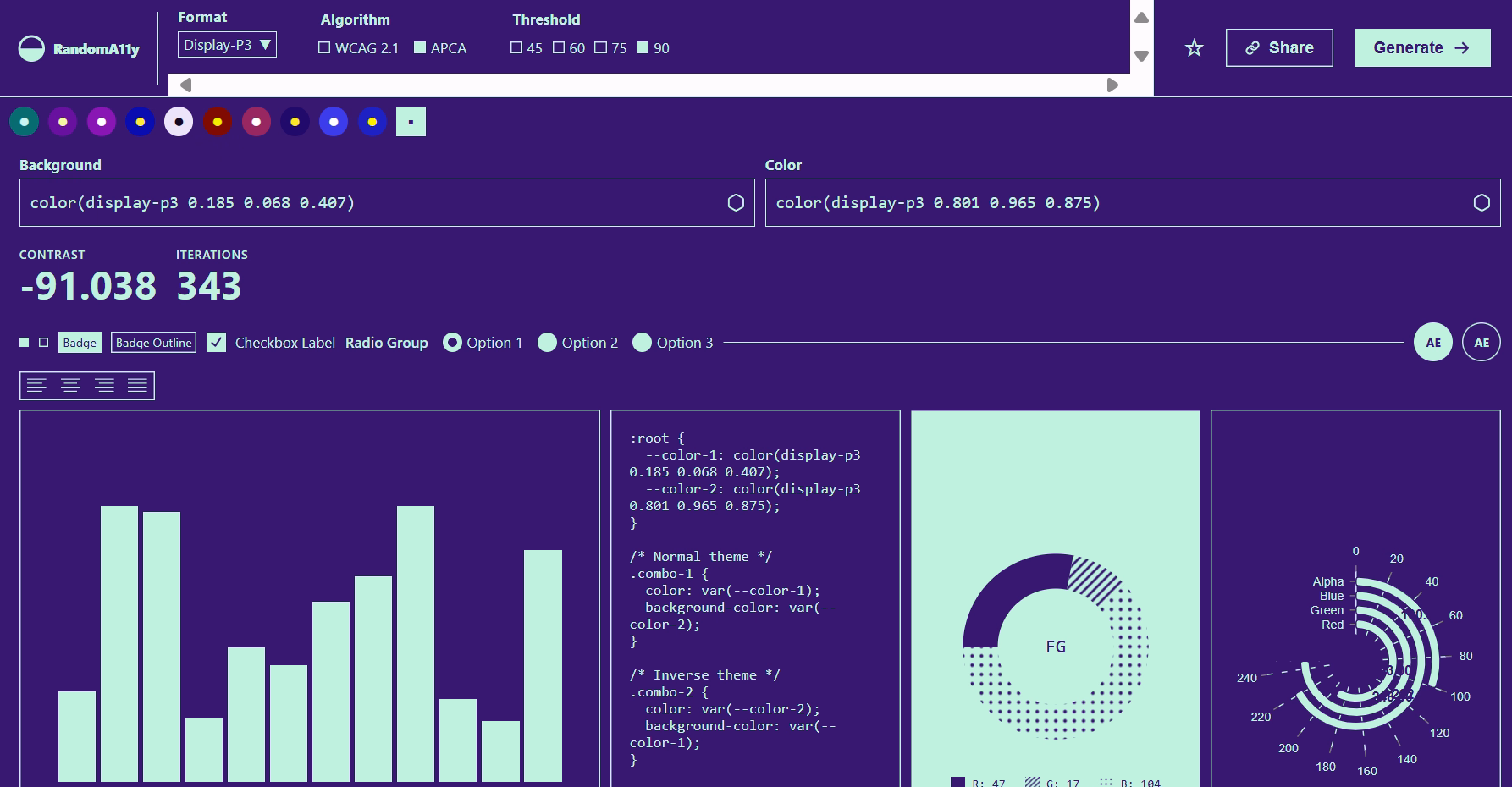
Task: Click the center align text icon
Action: [x=70, y=386]
